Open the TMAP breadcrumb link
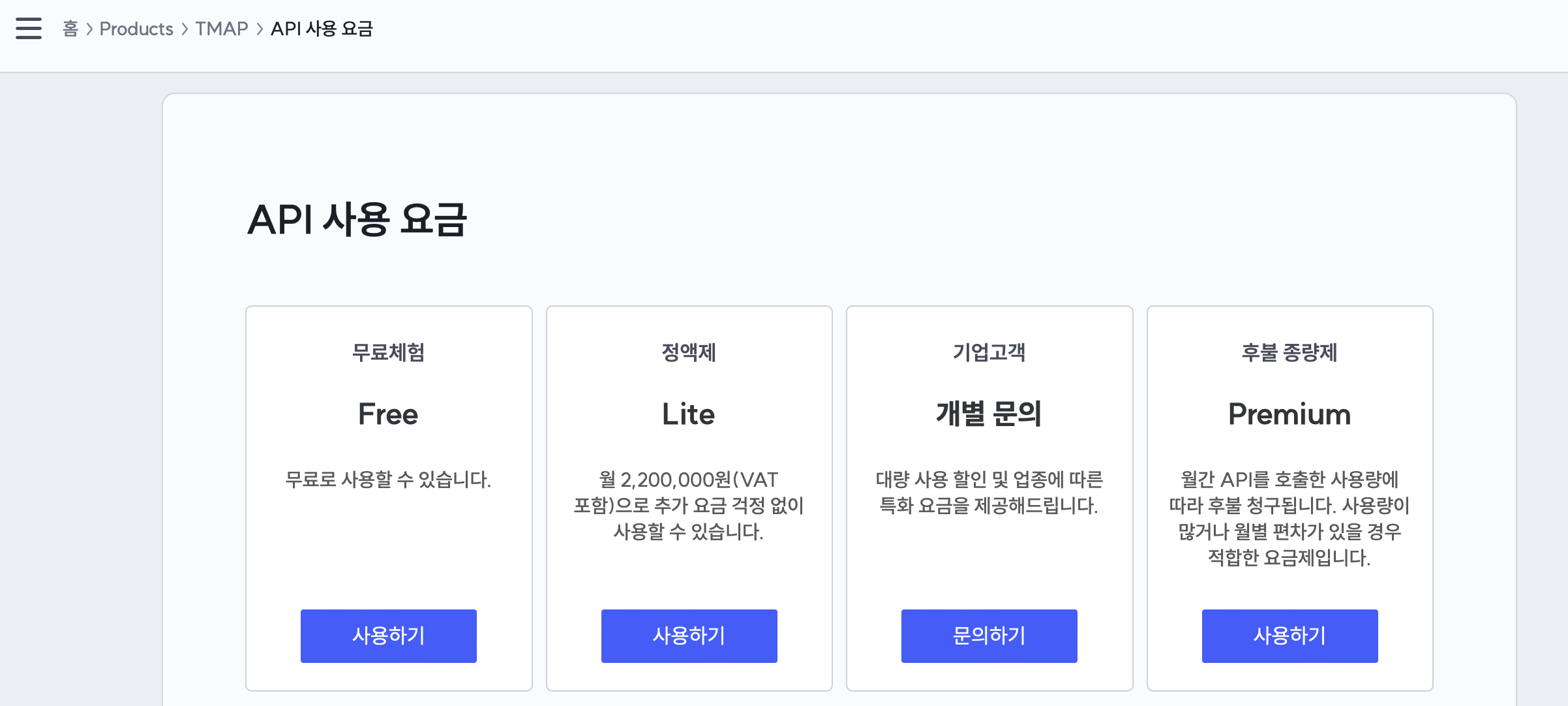This screenshot has width=1568, height=706. tap(222, 29)
